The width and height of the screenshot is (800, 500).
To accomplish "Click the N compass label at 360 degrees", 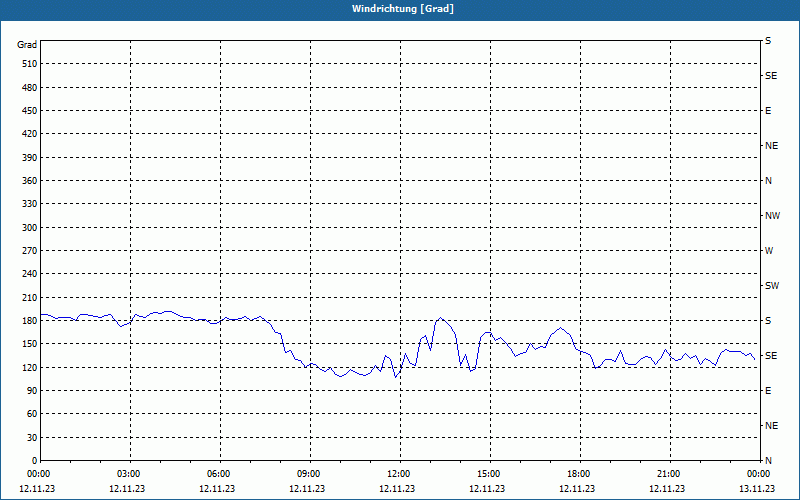I will 768,181.
